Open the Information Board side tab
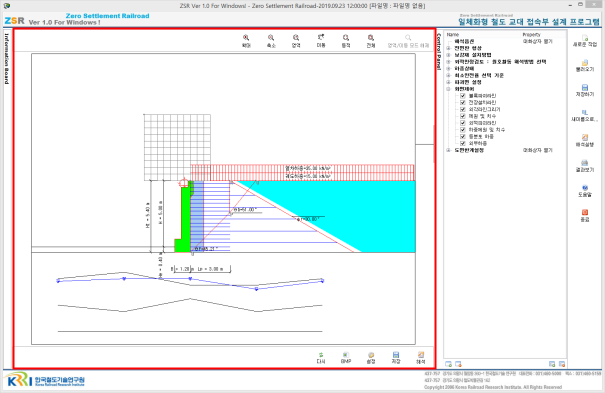Viewport: 605px width, 393px height. (x=7, y=58)
